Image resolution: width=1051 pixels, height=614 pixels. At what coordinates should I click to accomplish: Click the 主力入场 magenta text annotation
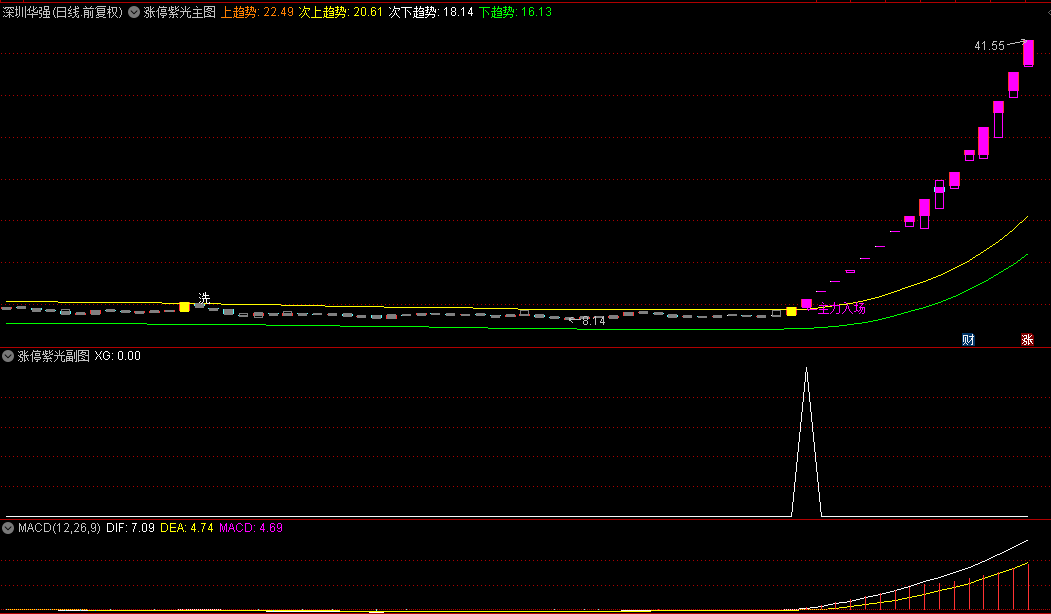(841, 309)
